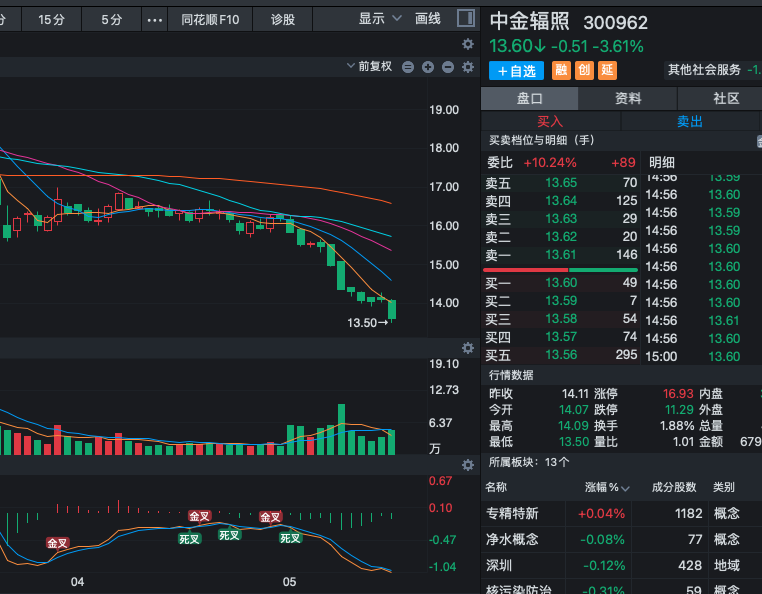Viewport: 762px width, 594px height.
Task: Click 买四 price 13.57
Action: [561, 337]
